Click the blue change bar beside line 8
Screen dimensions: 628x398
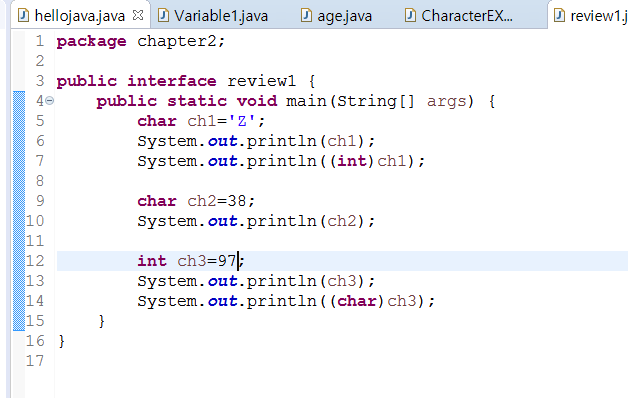(x=19, y=181)
